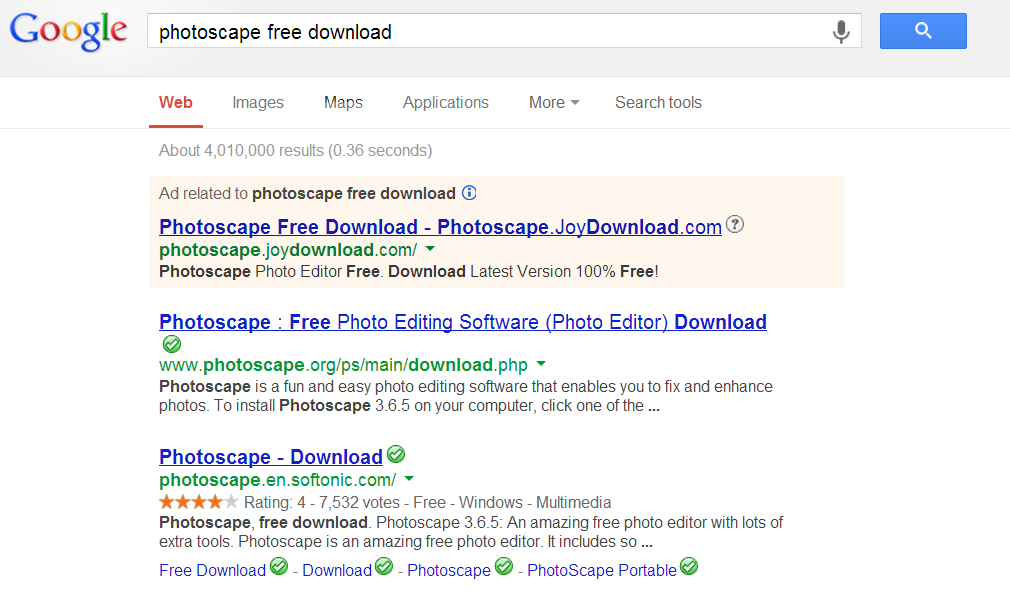The height and width of the screenshot is (601, 1010).
Task: Click the photoscape.en.softonic.com green URL
Action: [278, 480]
